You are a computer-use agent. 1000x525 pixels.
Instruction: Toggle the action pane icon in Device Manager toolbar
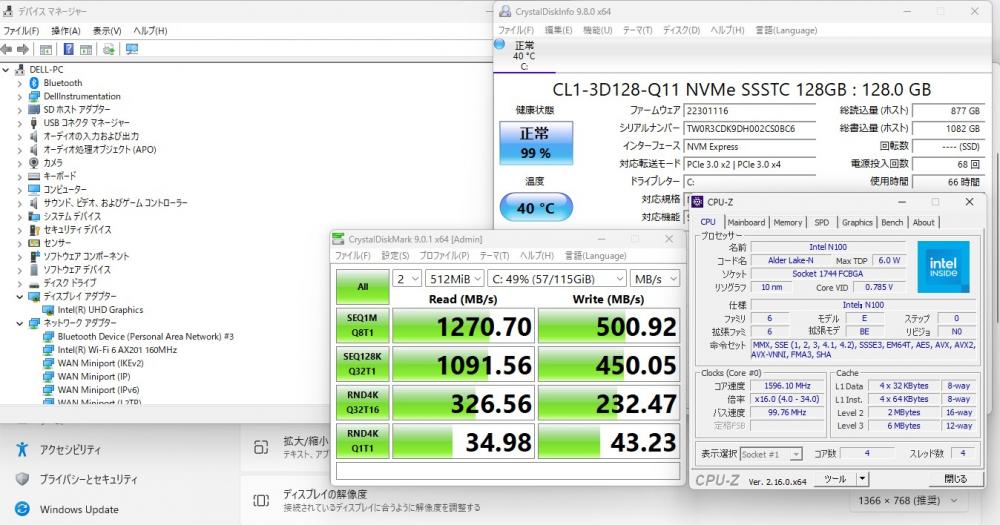pos(86,49)
